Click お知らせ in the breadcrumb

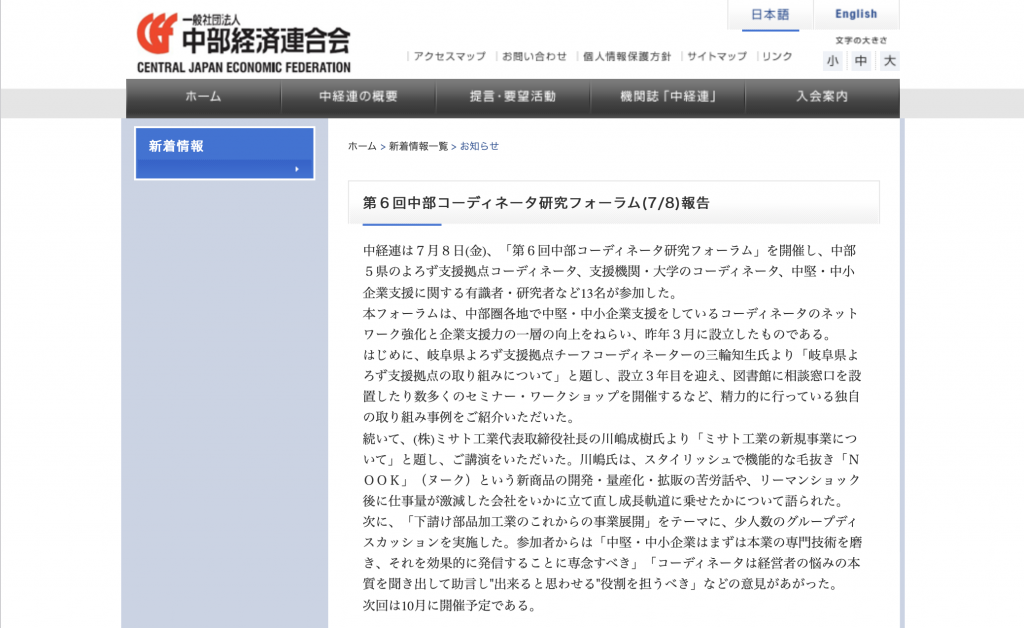pyautogui.click(x=479, y=146)
